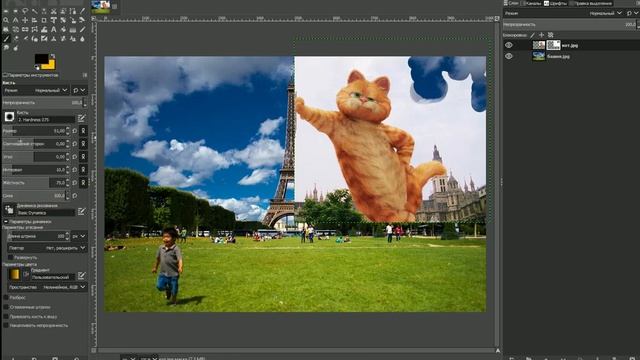
Task: Select the Smudge tool
Action: click(6, 48)
